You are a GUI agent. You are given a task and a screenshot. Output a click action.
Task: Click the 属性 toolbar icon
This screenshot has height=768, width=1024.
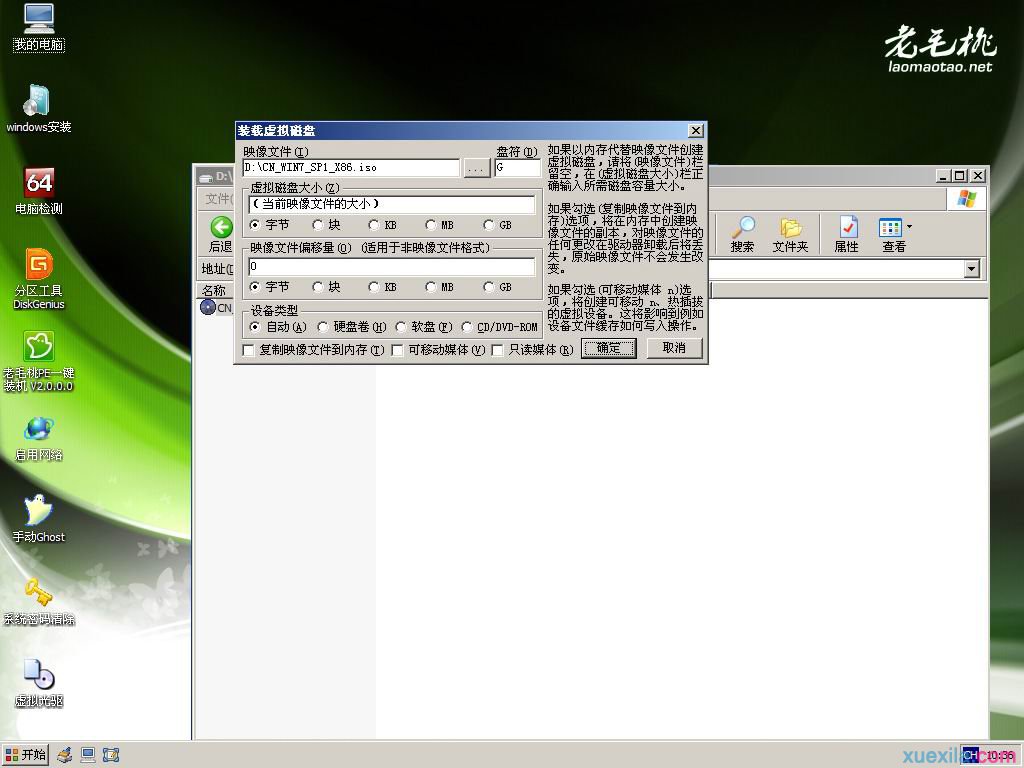[x=847, y=234]
